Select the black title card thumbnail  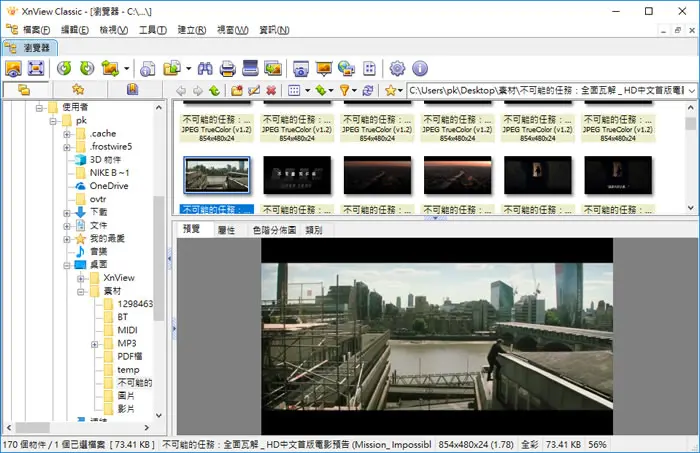pyautogui.click(x=297, y=175)
